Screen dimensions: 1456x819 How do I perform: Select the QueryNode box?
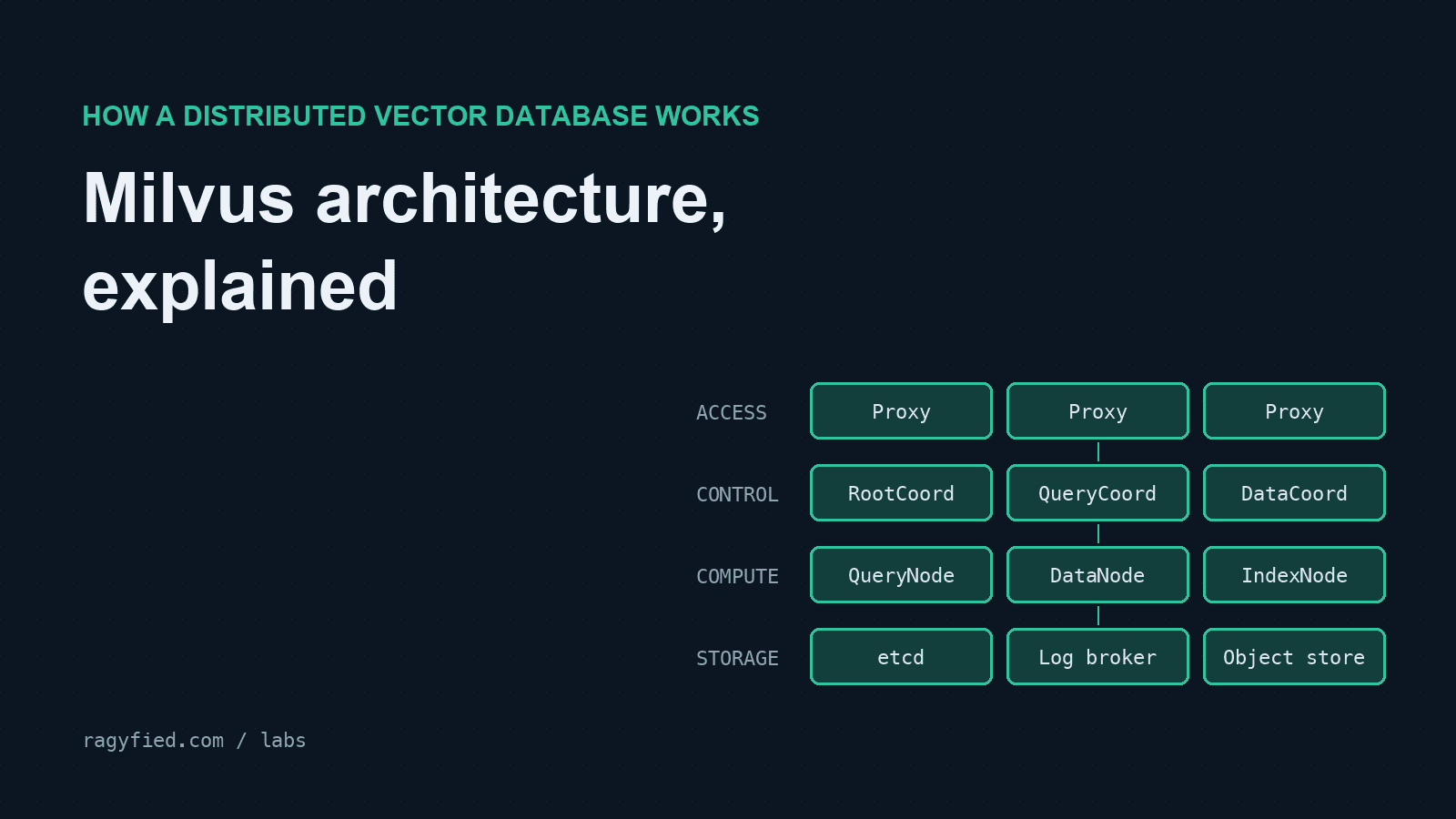[x=901, y=575]
